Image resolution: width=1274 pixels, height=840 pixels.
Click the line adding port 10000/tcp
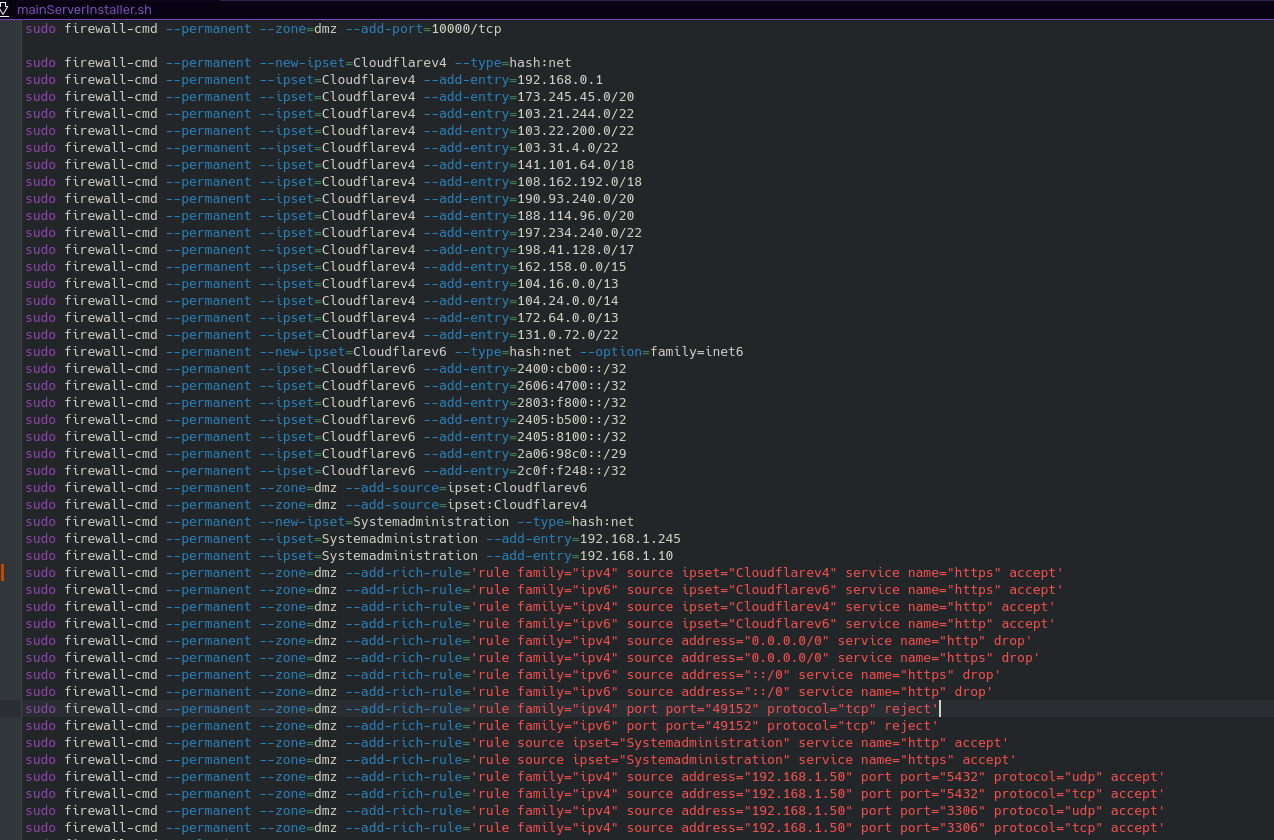pos(264,28)
